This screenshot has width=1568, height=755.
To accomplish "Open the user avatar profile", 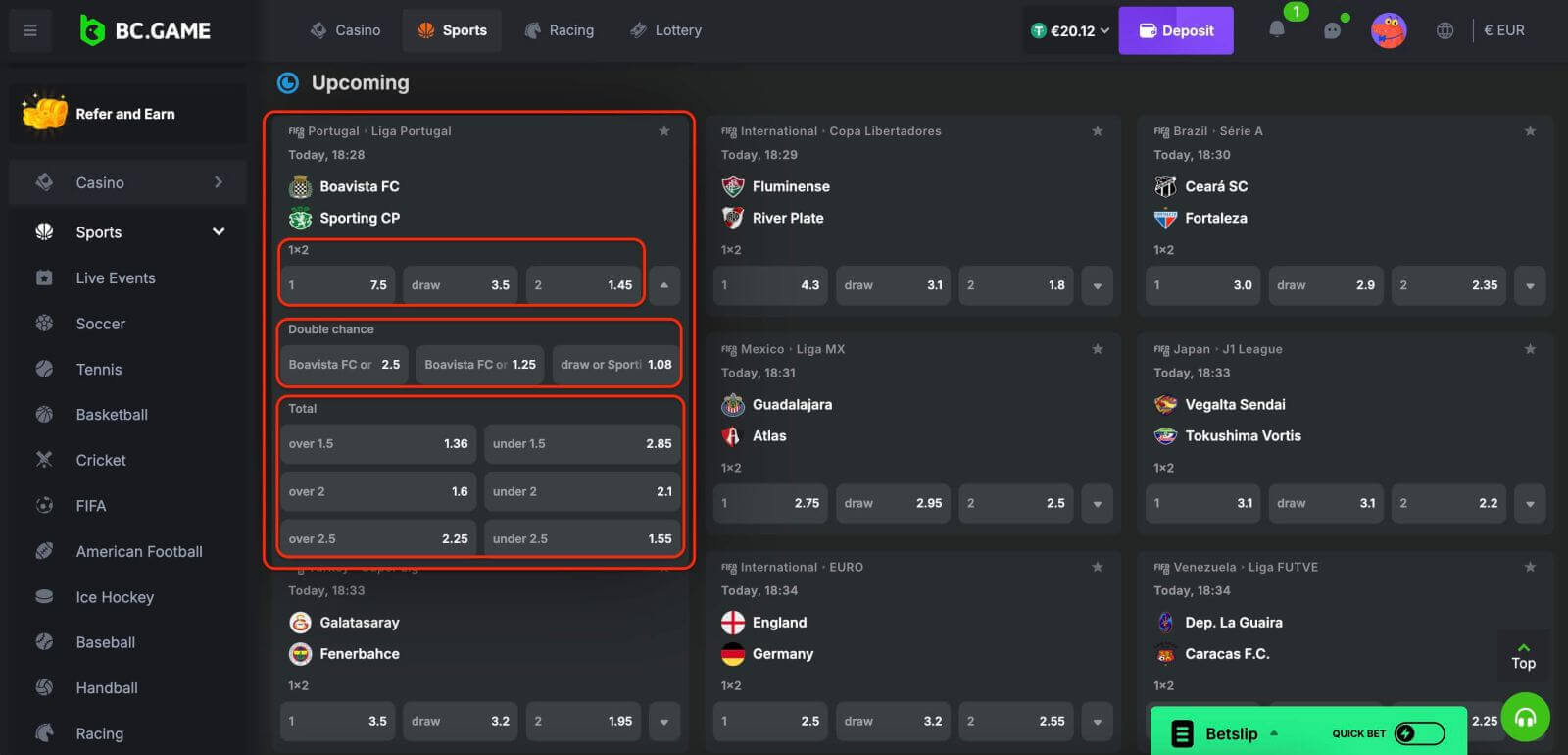I will pyautogui.click(x=1389, y=30).
